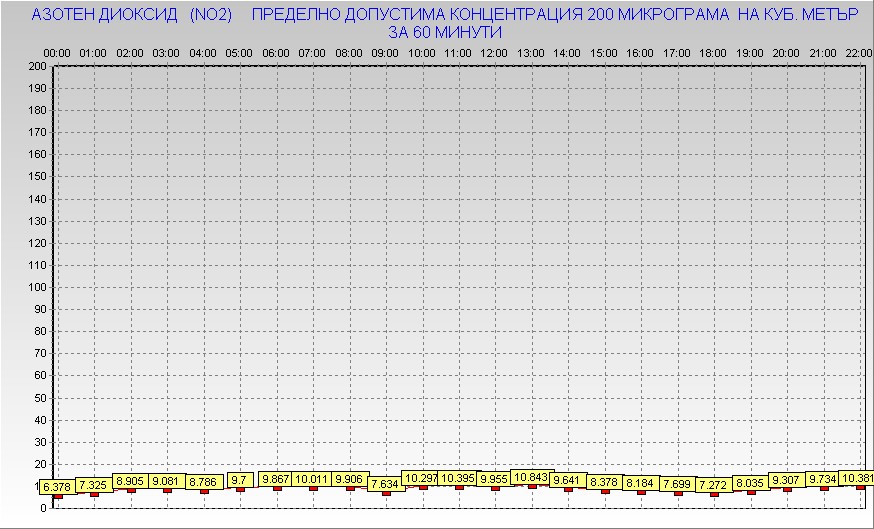Click the 6.378 data label
Viewport: 874px width, 529px height.
click(57, 487)
